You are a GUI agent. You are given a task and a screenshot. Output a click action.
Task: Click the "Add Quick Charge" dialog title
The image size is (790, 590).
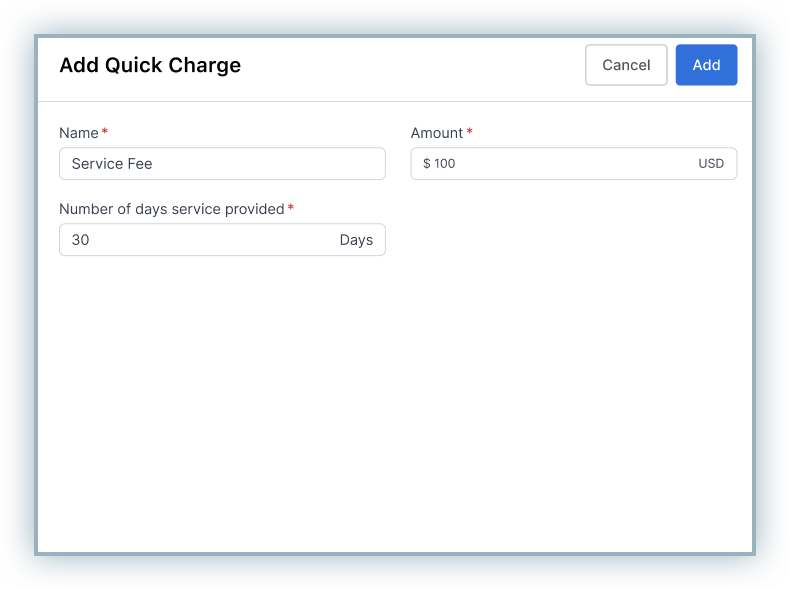pyautogui.click(x=150, y=66)
